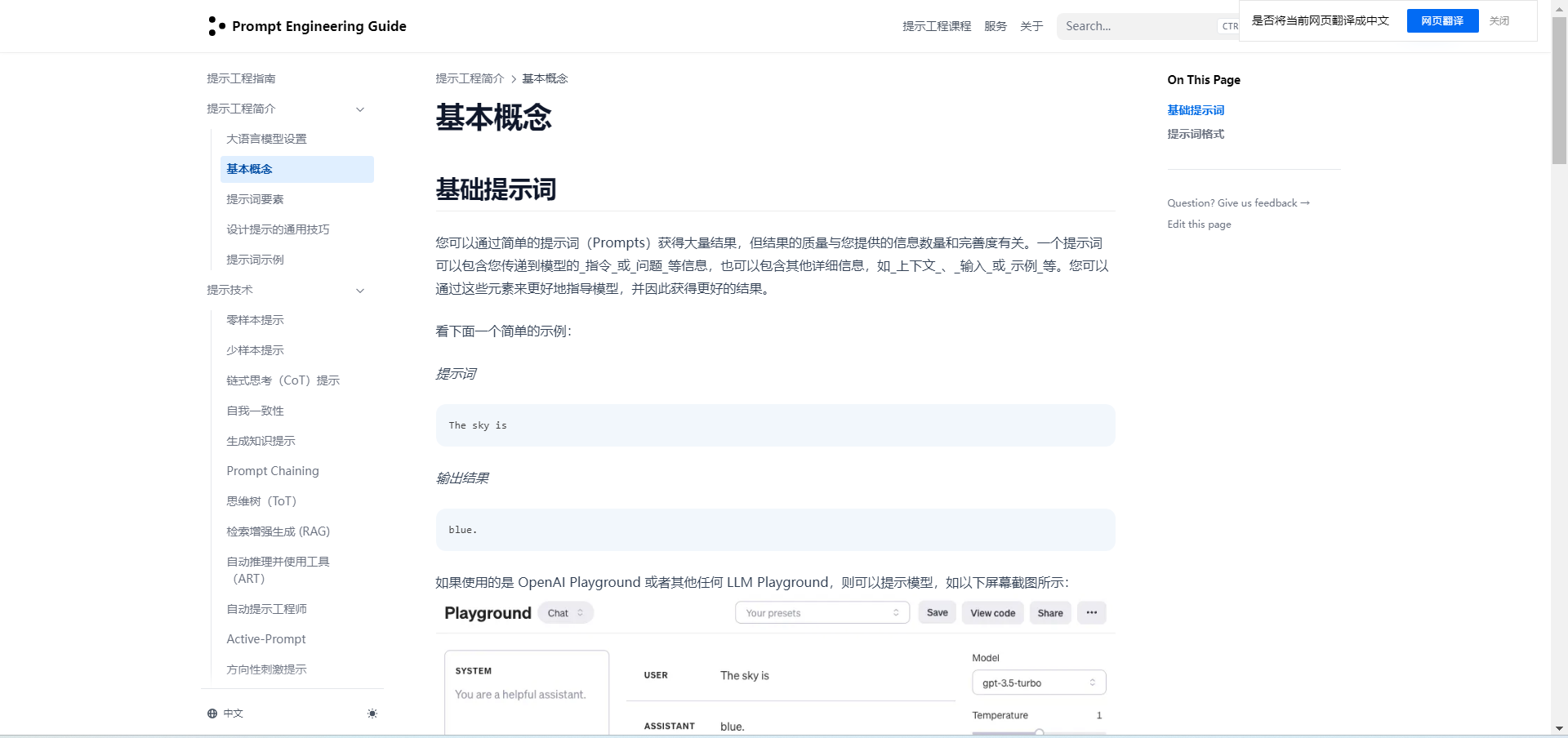Collapse the 提示技术 sidebar section
The height and width of the screenshot is (738, 1568).
pos(360,291)
